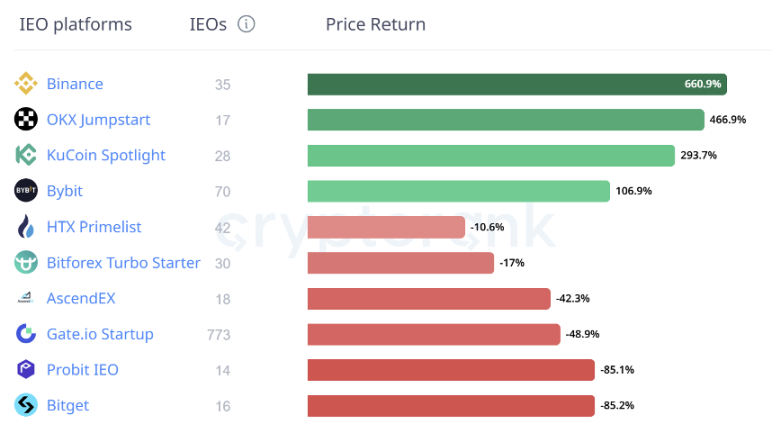Open the OKX Jumpstart link
Screen dimensions: 772x442
point(98,120)
